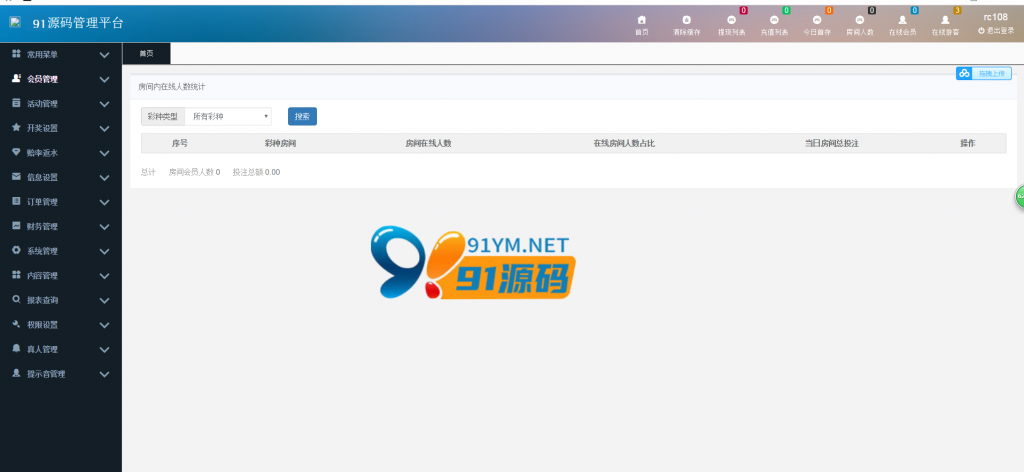The height and width of the screenshot is (472, 1024).
Task: Click the 在线房间人数占比 column header
Action: point(624,144)
